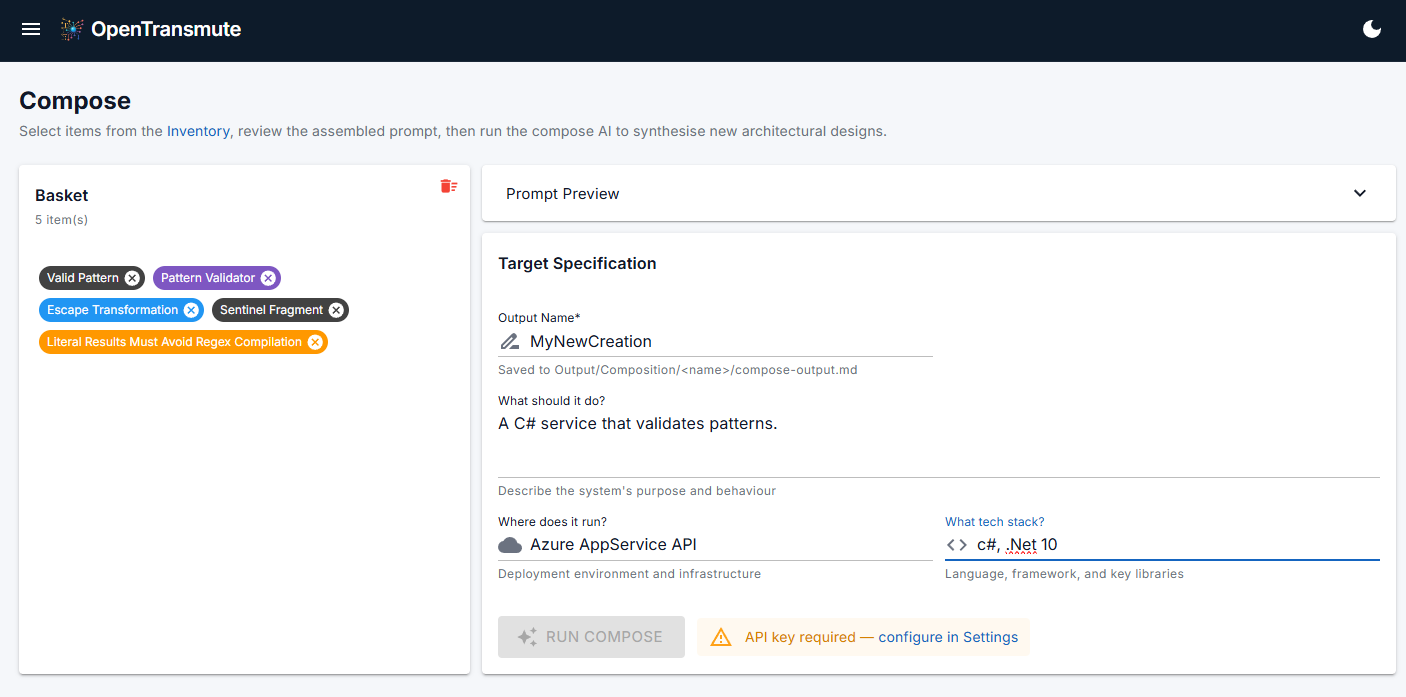Remove the Valid Pattern chip
This screenshot has width=1406, height=697.
click(132, 278)
